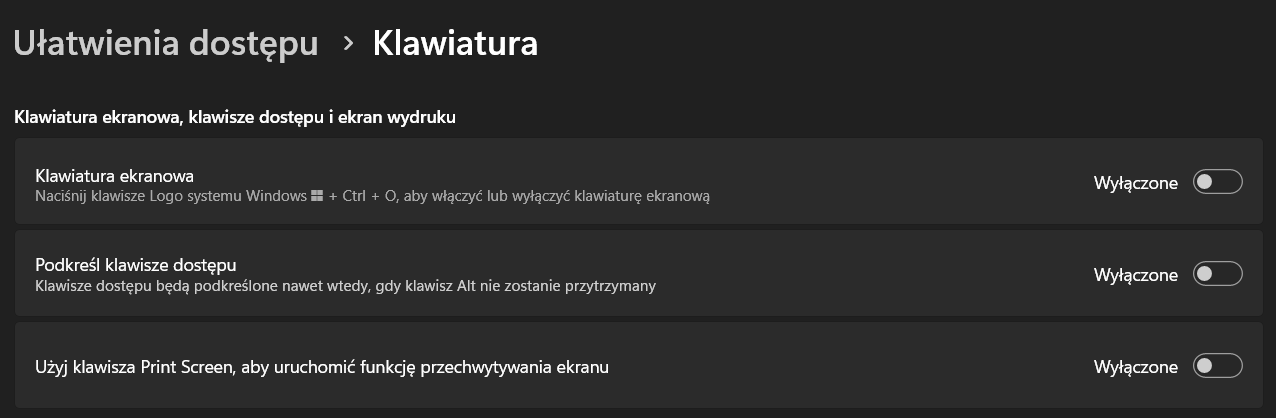Click Wyłączone label beside Podkreśl klawisze dostępu
Screen dimensions: 1276x418
pos(1135,275)
